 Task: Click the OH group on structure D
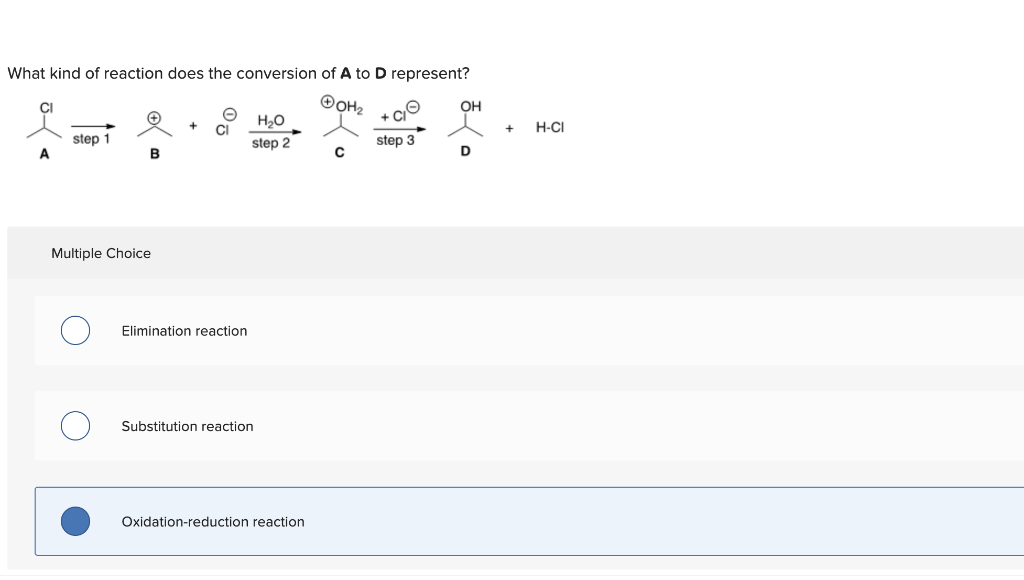pos(469,103)
